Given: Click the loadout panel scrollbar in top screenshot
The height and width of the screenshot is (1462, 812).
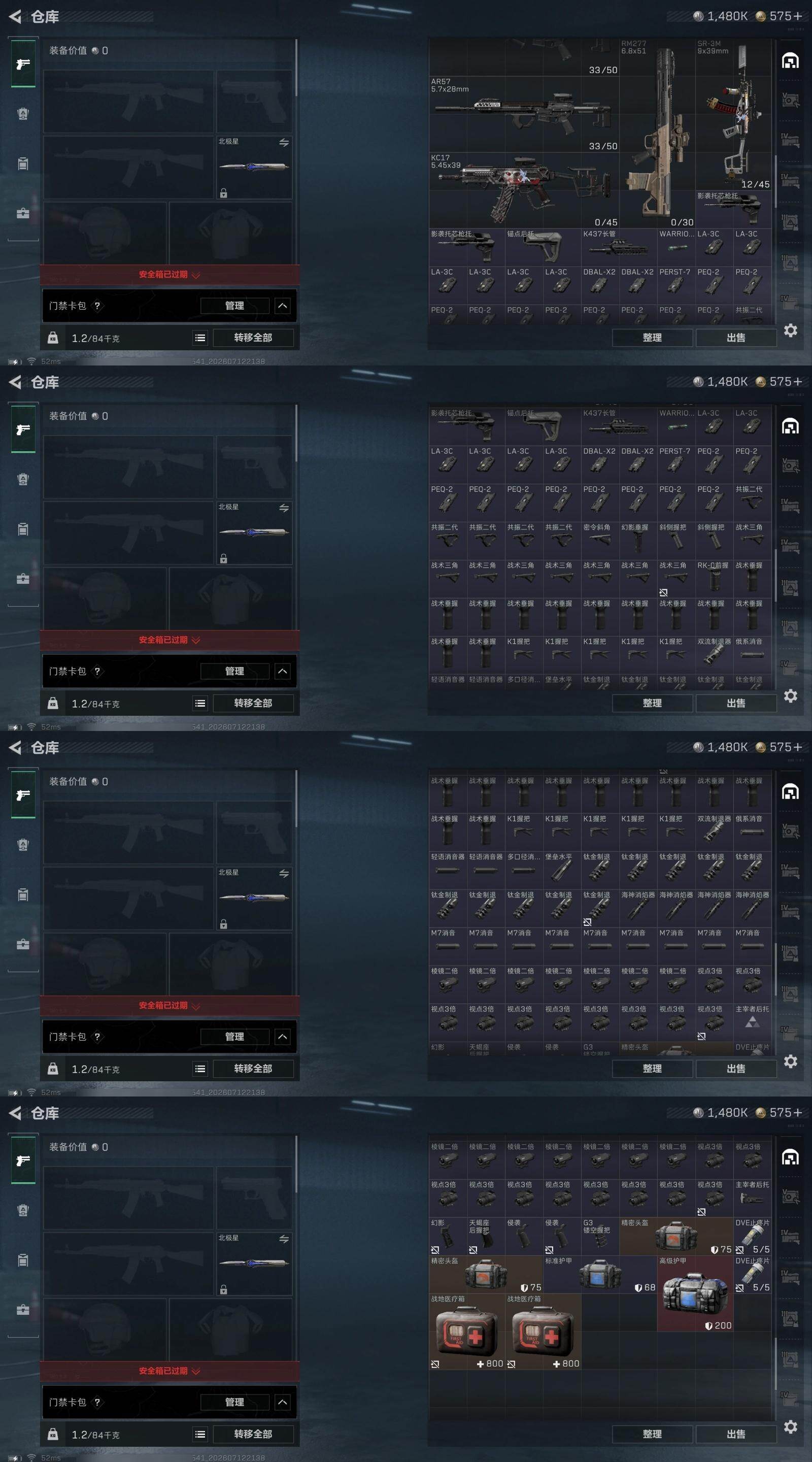Looking at the screenshot, I should coord(296,68).
